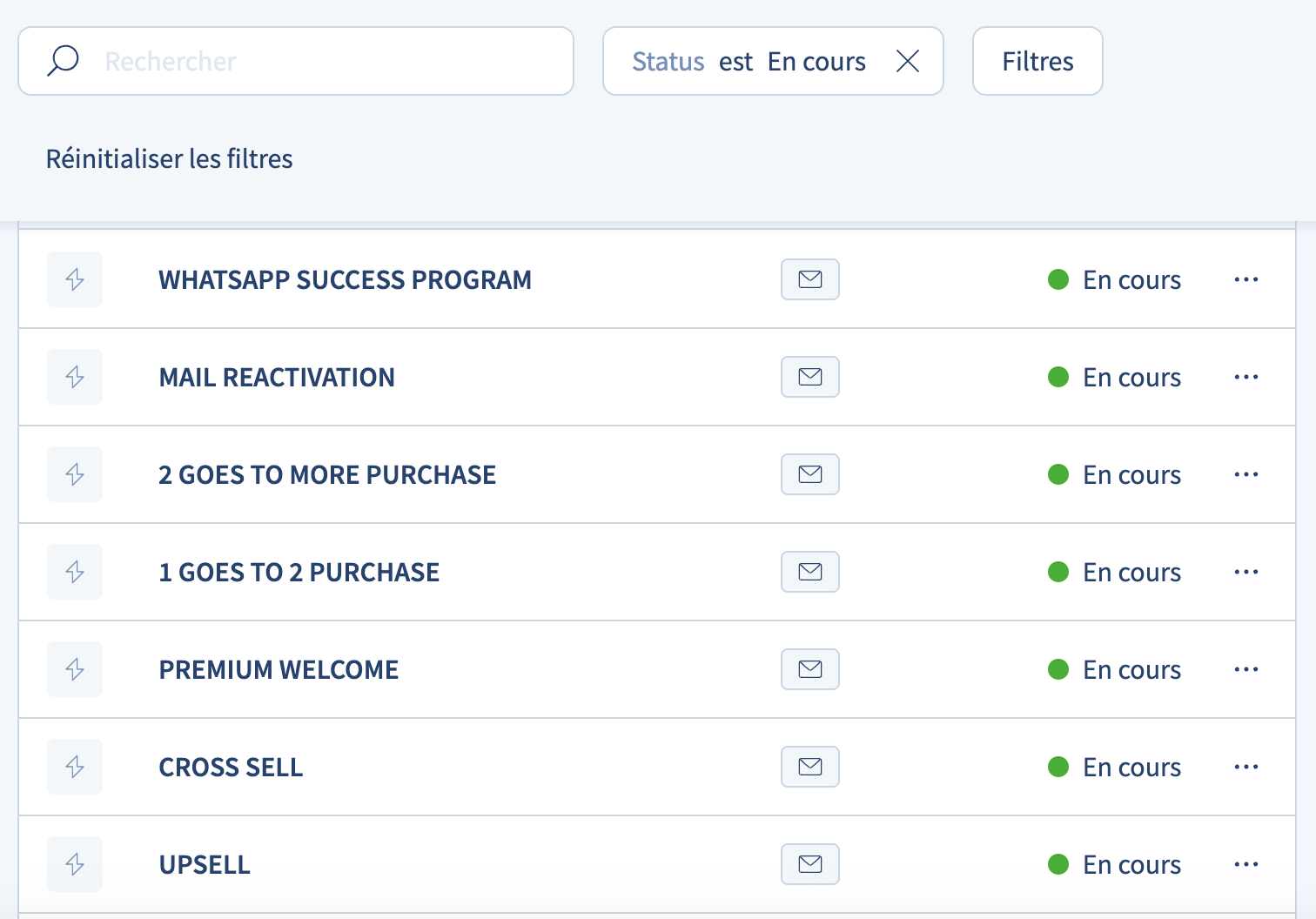The width and height of the screenshot is (1316, 919).
Task: Type in the Rechercher search field
Action: tap(331, 61)
